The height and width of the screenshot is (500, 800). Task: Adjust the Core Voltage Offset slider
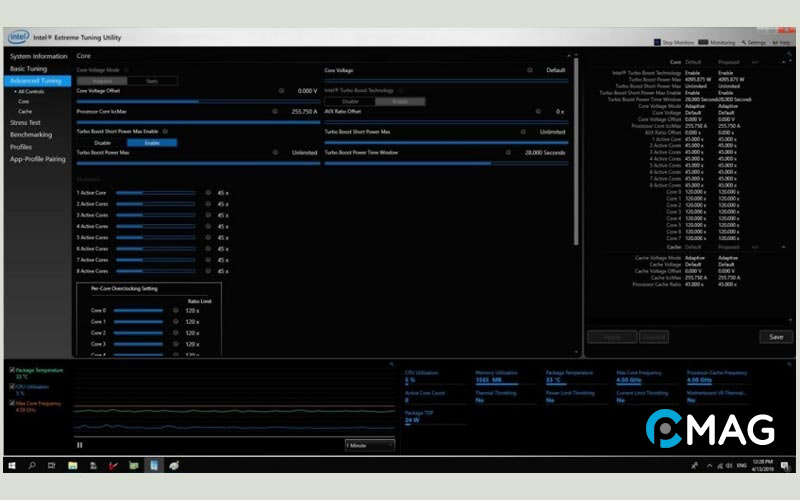coord(198,102)
